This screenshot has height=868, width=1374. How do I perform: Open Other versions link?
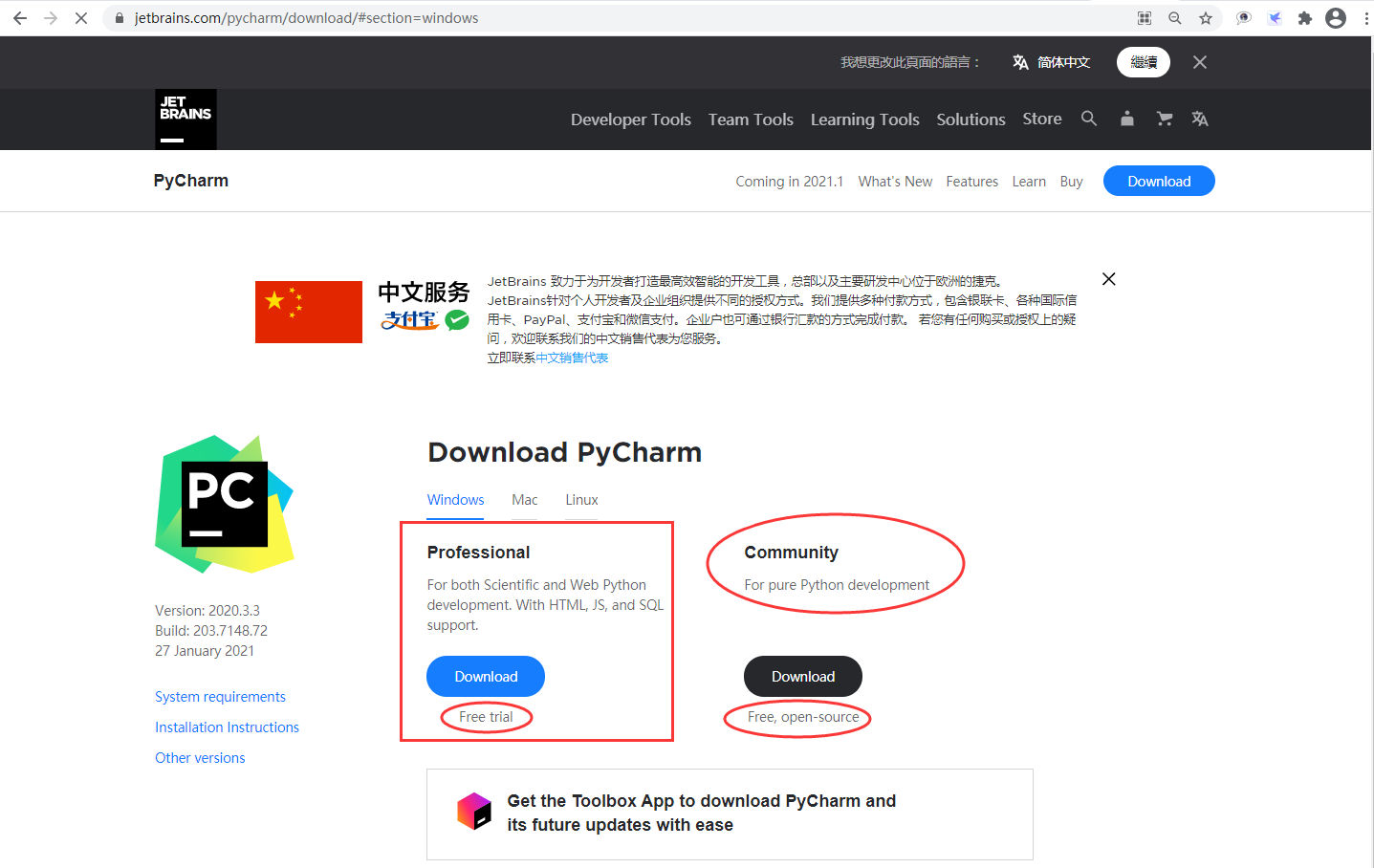click(200, 758)
